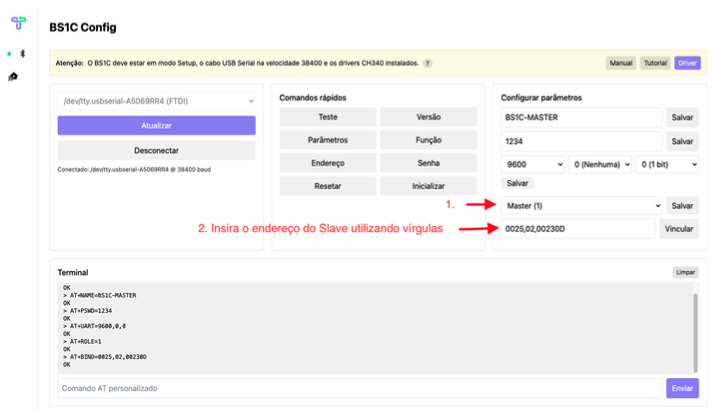Open the parity dropdown showing 0 (Nenhuma)
The image size is (714, 410).
point(600,165)
